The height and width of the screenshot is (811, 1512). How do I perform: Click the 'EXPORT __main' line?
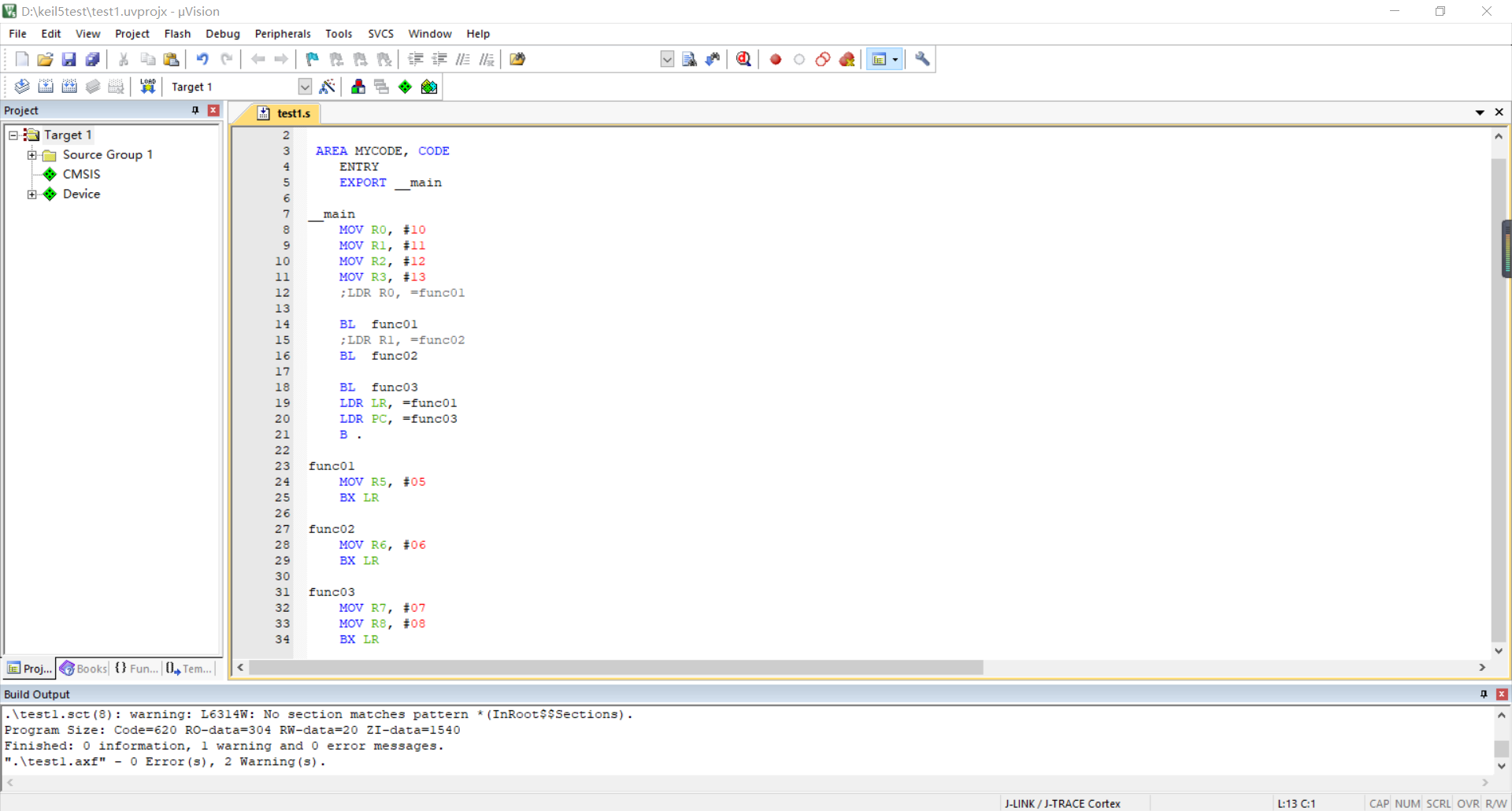pyautogui.click(x=391, y=183)
